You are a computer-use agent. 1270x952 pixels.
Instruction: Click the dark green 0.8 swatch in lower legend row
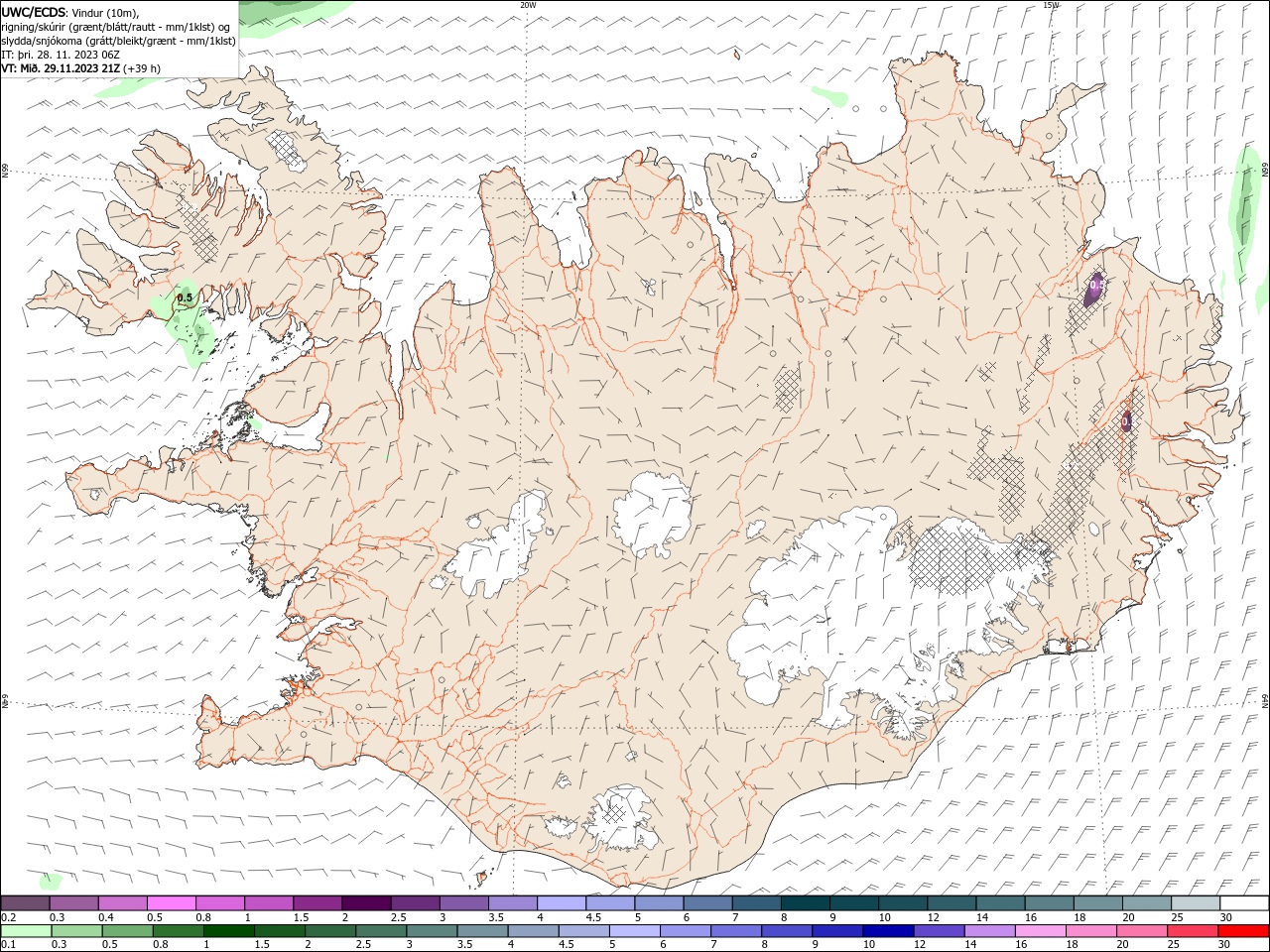179,931
